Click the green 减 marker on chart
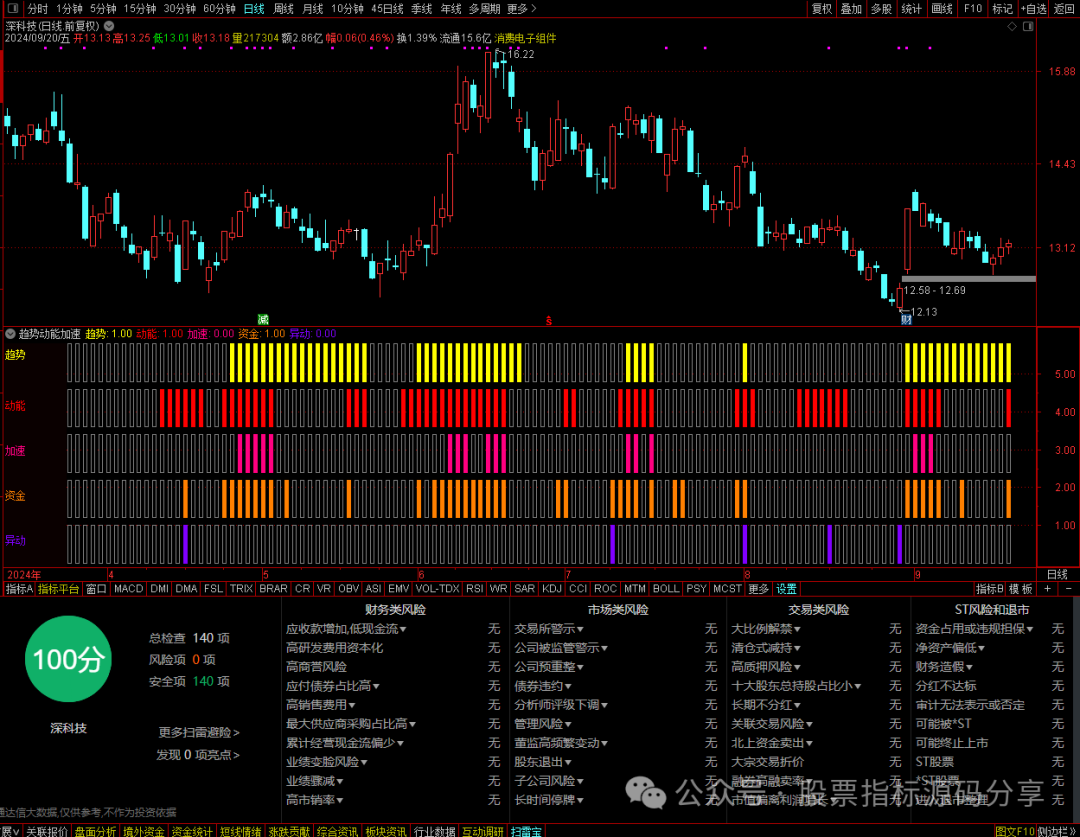The image size is (1080, 837). tap(263, 320)
